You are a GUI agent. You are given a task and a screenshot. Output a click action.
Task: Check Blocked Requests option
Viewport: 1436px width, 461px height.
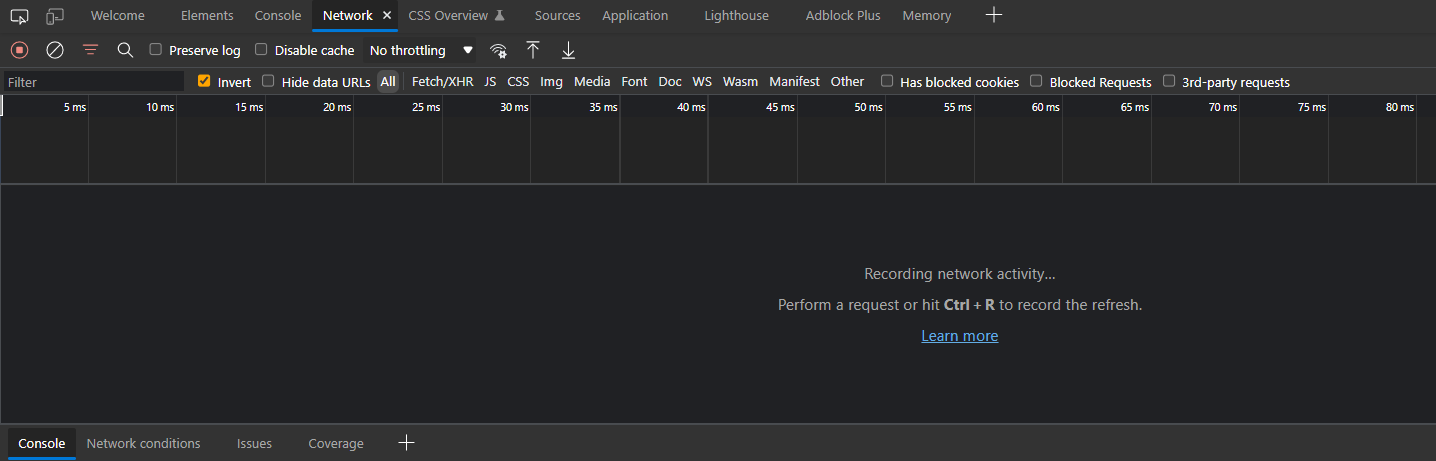[1036, 81]
